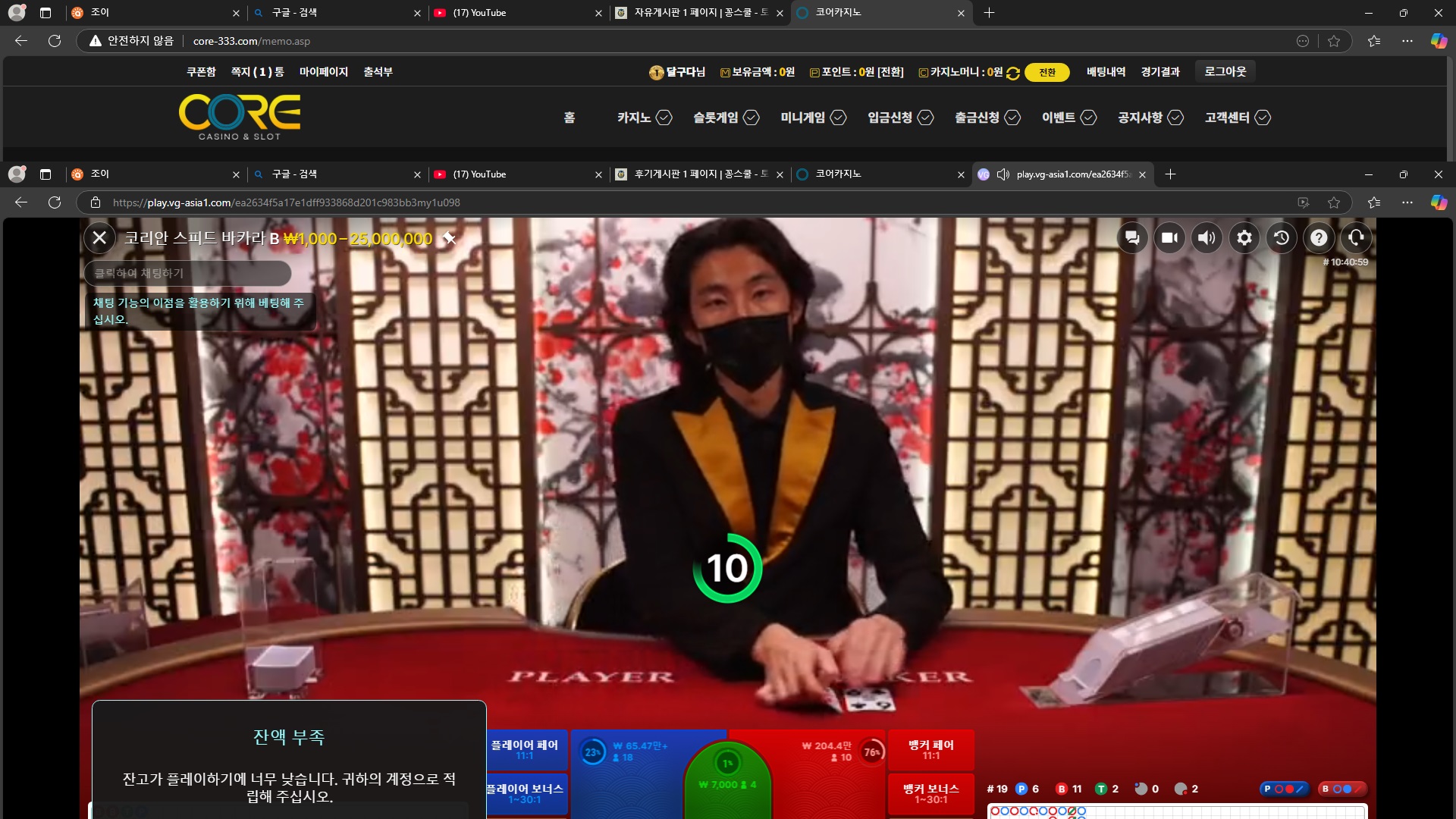The width and height of the screenshot is (1456, 819).
Task: Mute sound with the speaker icon
Action: pos(1207,238)
